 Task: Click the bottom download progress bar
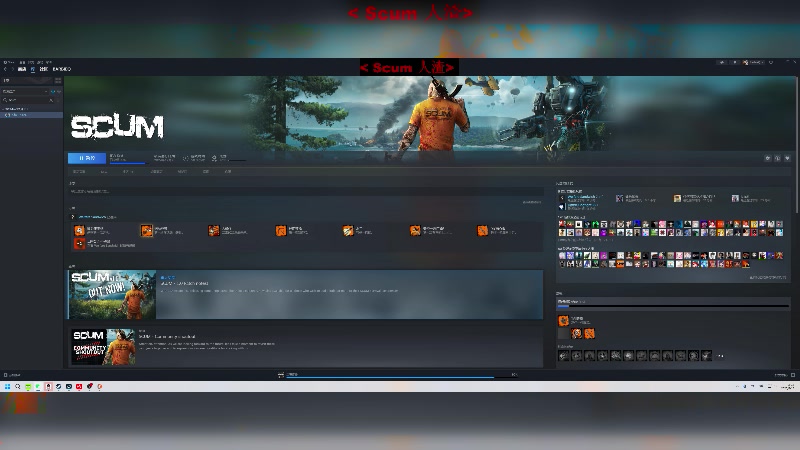[401, 378]
